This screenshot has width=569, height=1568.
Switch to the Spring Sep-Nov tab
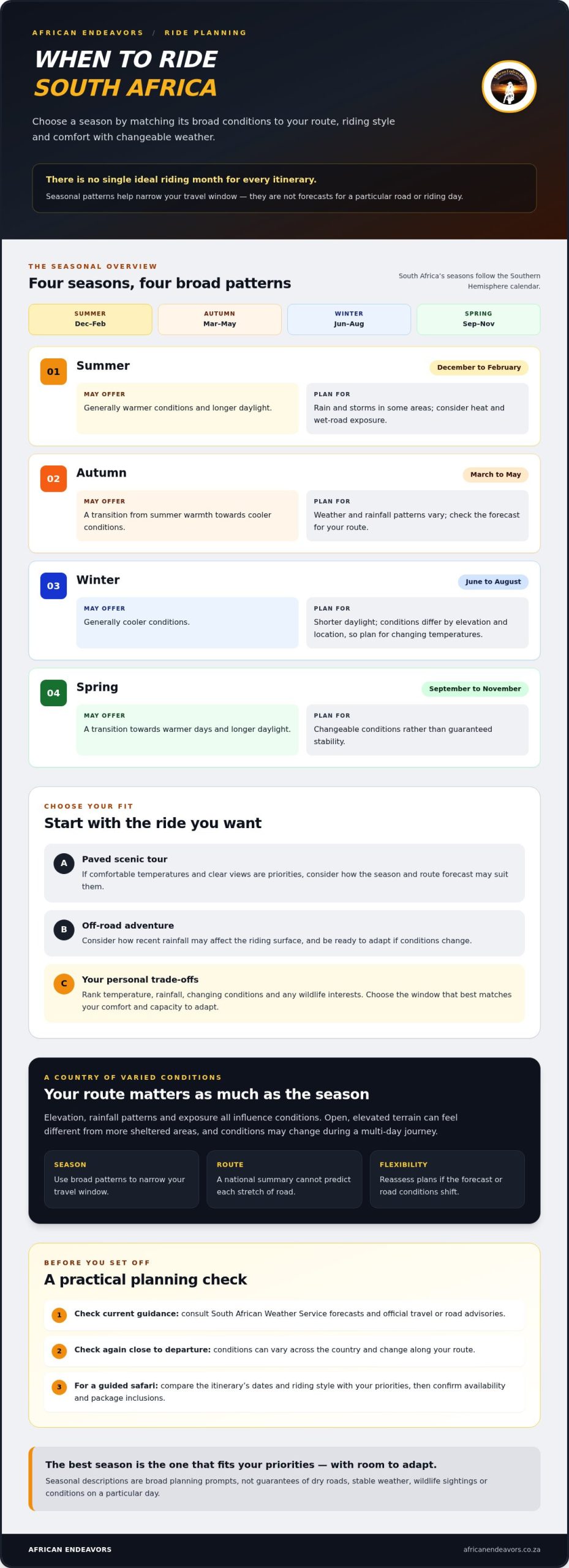tap(478, 319)
